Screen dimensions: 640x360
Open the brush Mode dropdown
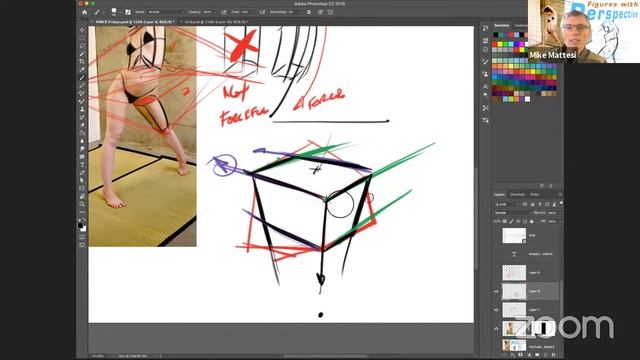166,12
